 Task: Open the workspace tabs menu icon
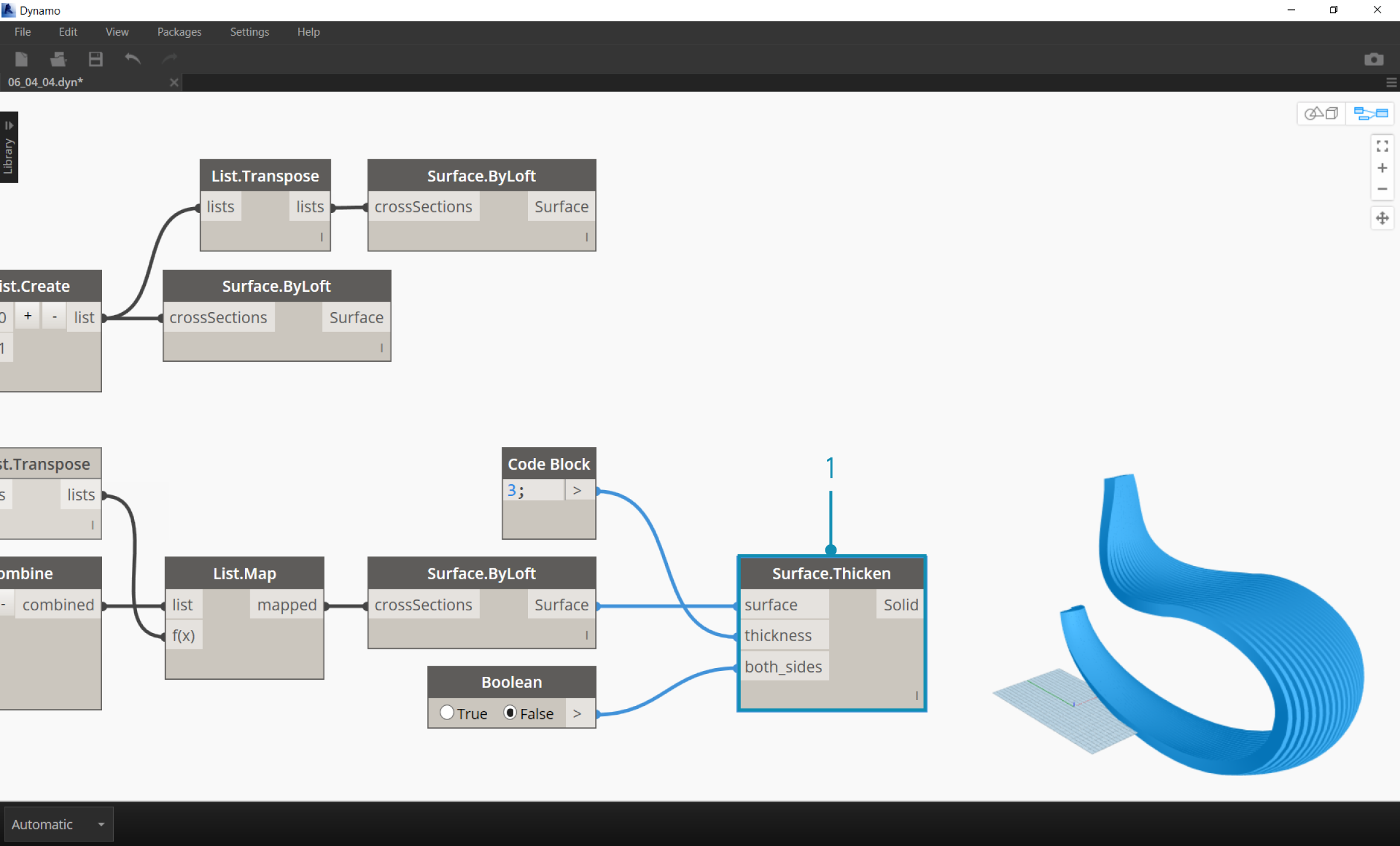pos(1391,82)
